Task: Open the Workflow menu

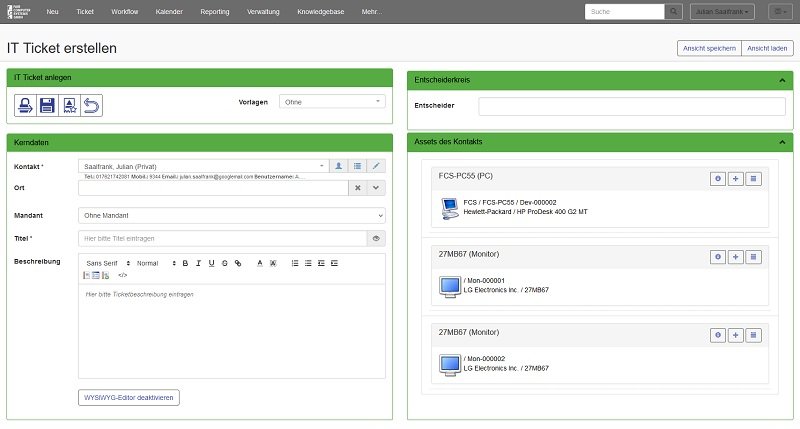Action: pos(125,12)
